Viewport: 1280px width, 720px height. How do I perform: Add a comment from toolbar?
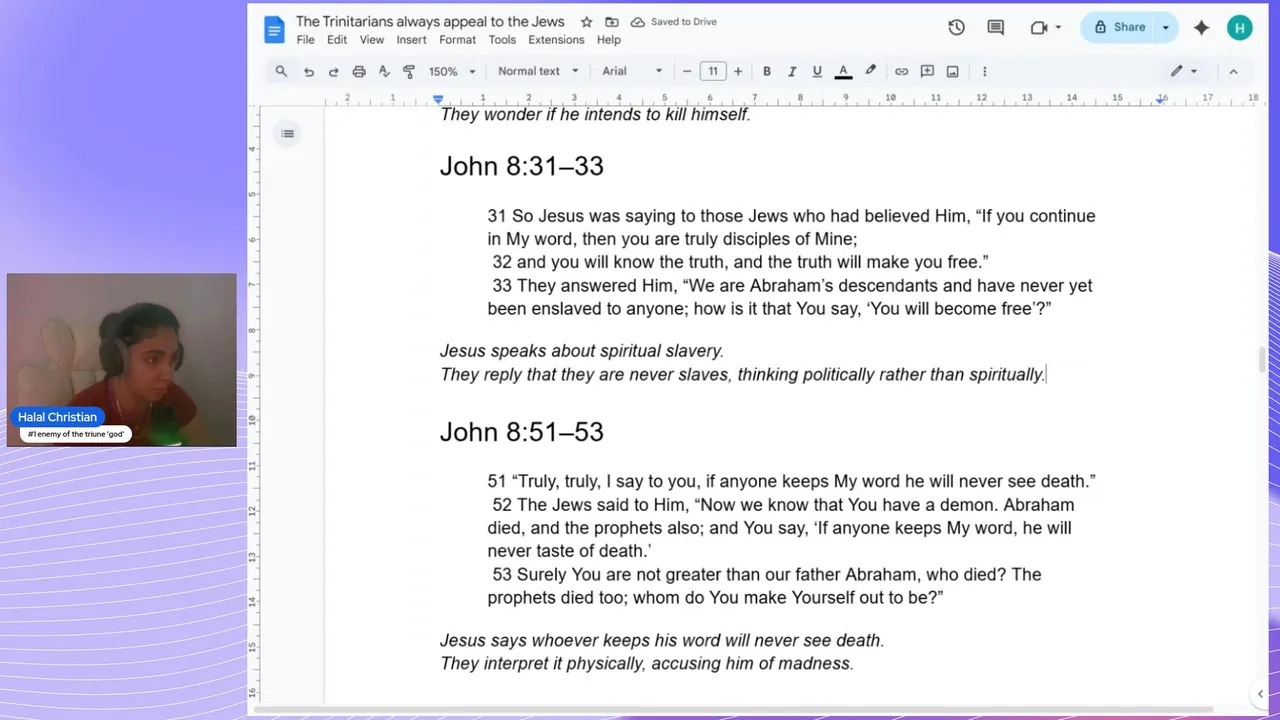pyautogui.click(x=927, y=71)
